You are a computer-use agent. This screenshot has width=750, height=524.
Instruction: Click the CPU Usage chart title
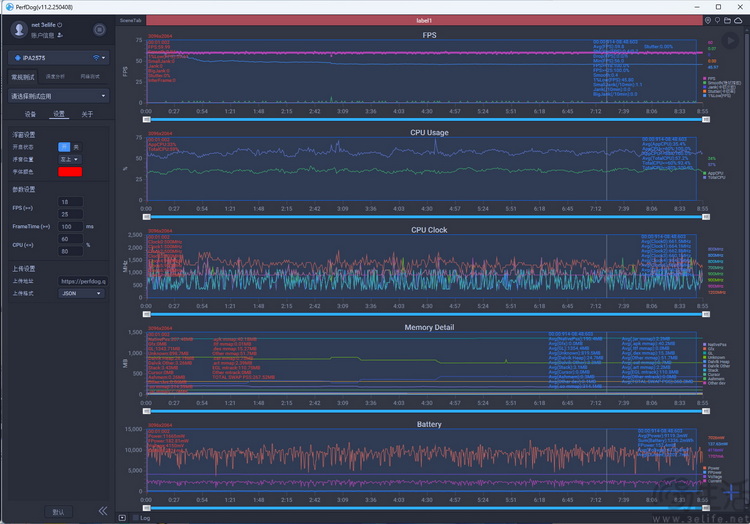click(x=429, y=133)
